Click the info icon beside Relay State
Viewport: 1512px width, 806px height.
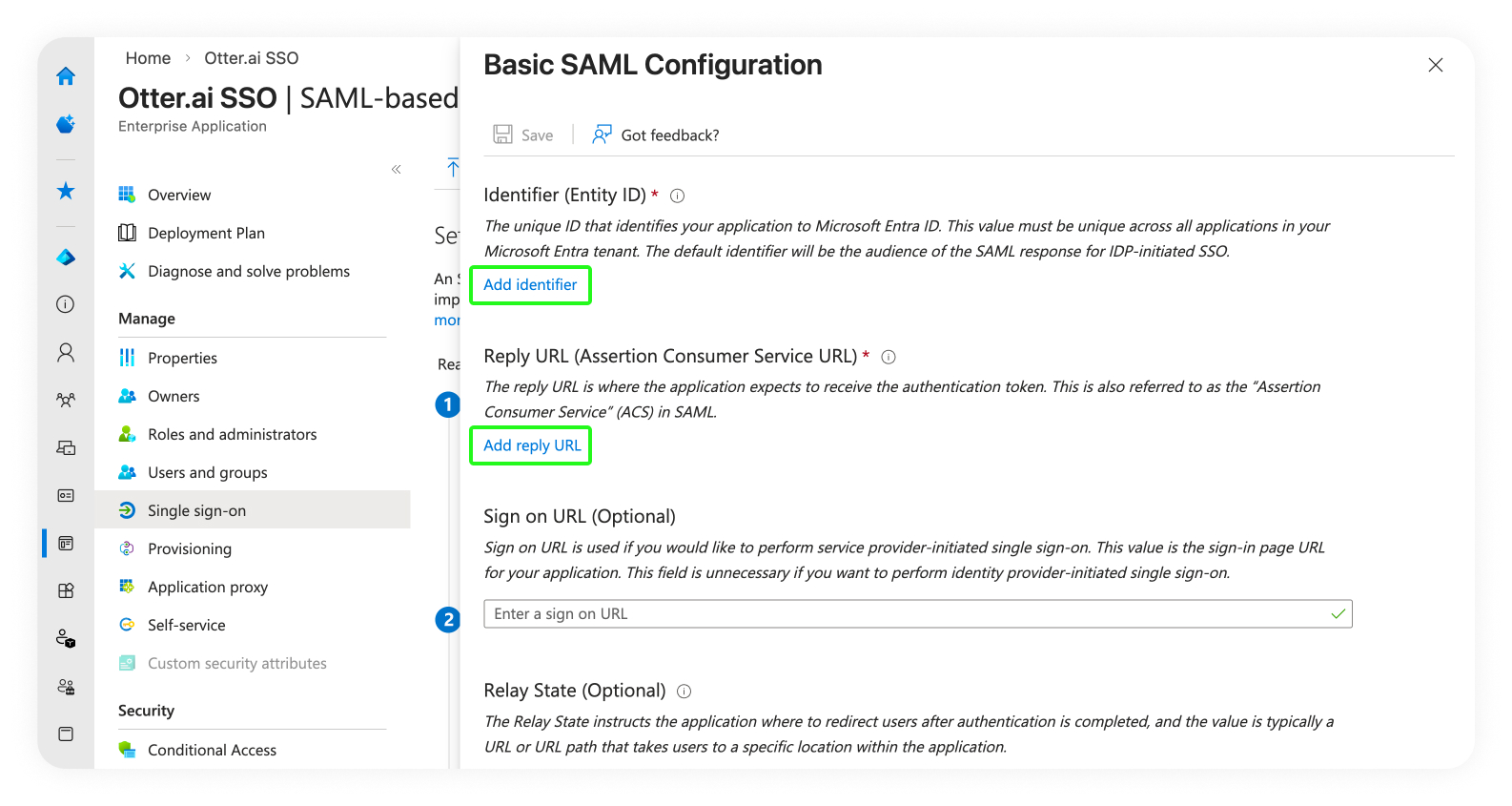(x=684, y=692)
